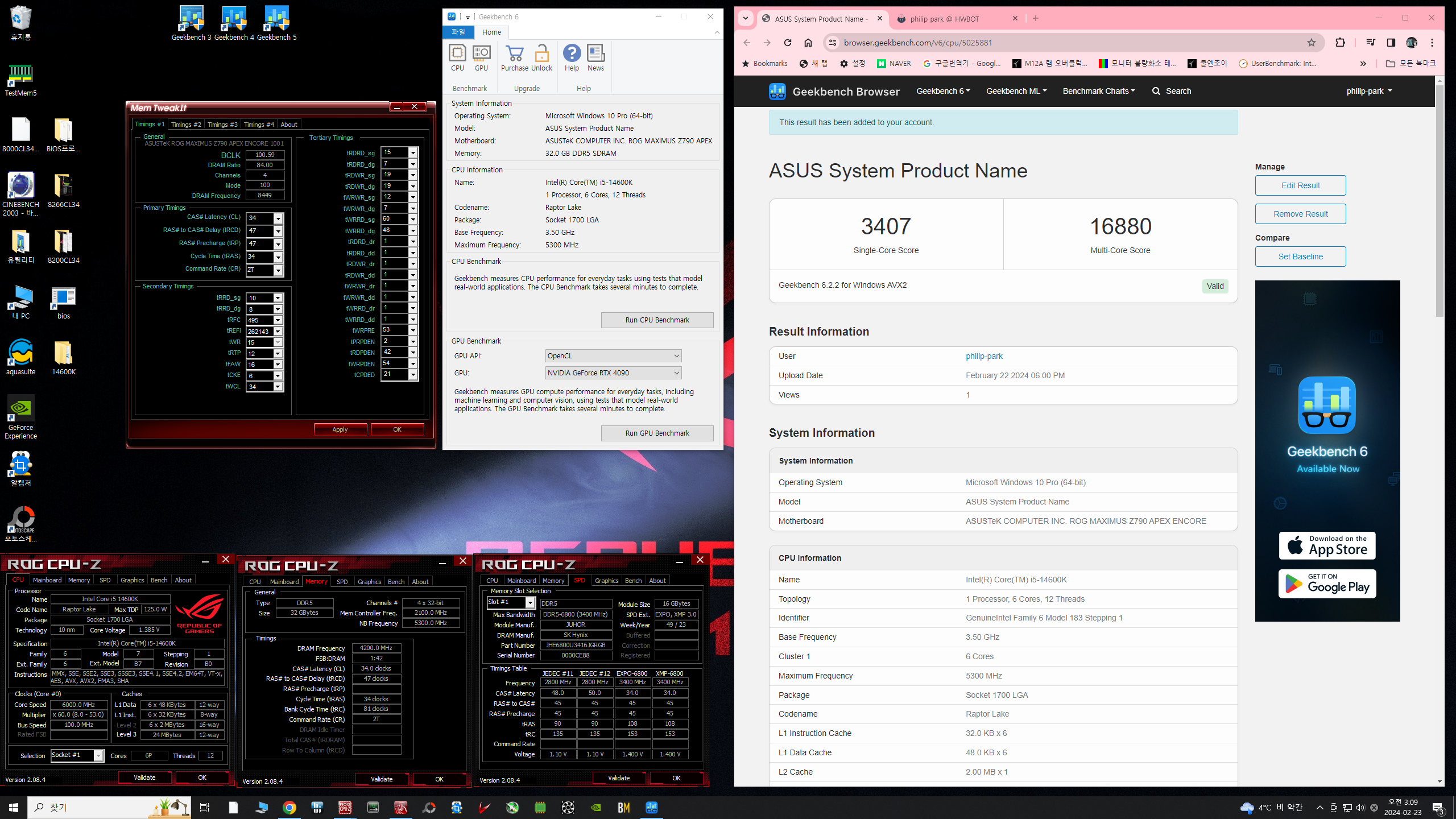Open the aquasuite desktop icon
Screen dimensions: 1456x819
pyautogui.click(x=20, y=357)
